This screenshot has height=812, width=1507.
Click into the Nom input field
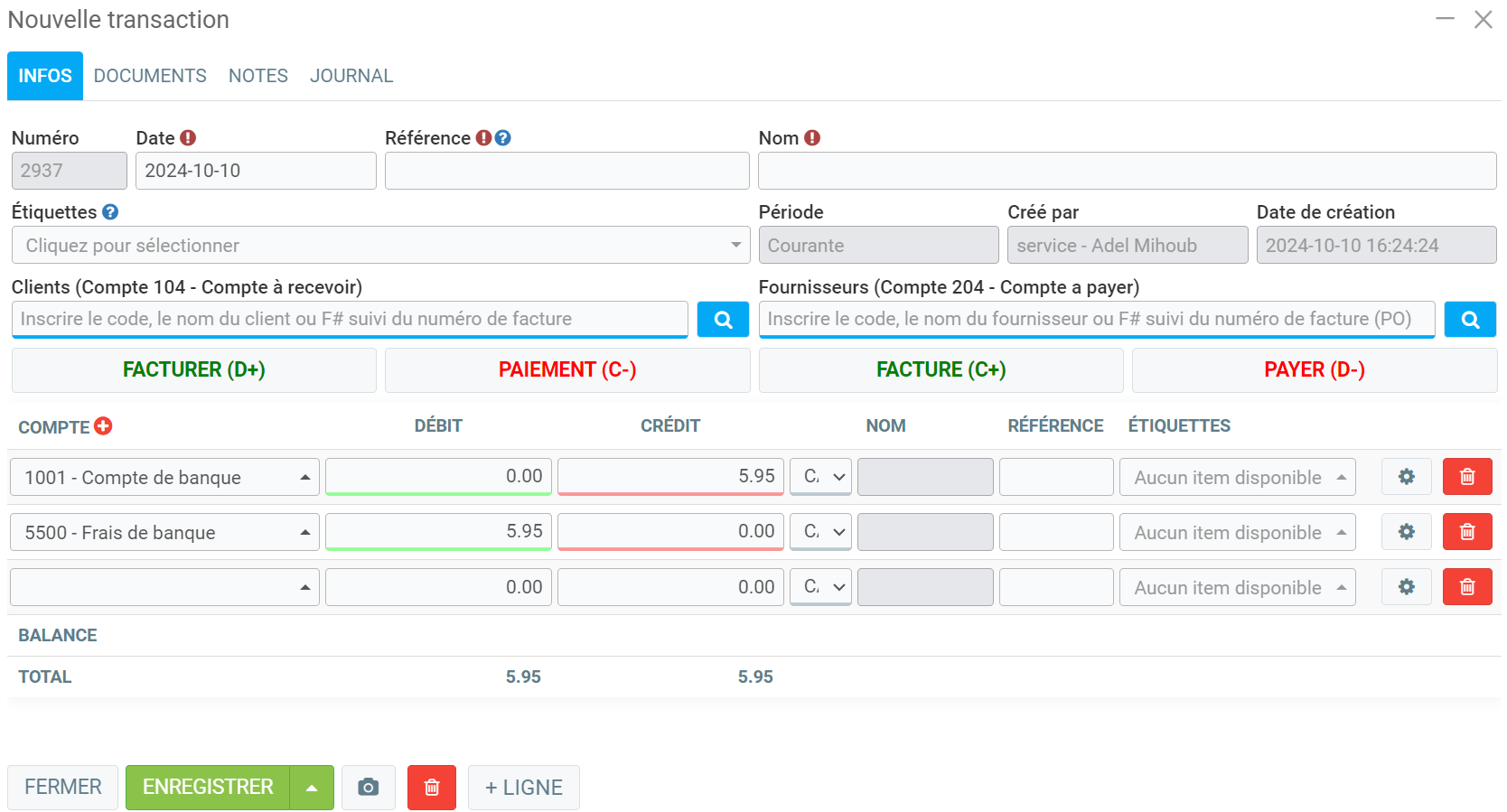tap(1127, 172)
